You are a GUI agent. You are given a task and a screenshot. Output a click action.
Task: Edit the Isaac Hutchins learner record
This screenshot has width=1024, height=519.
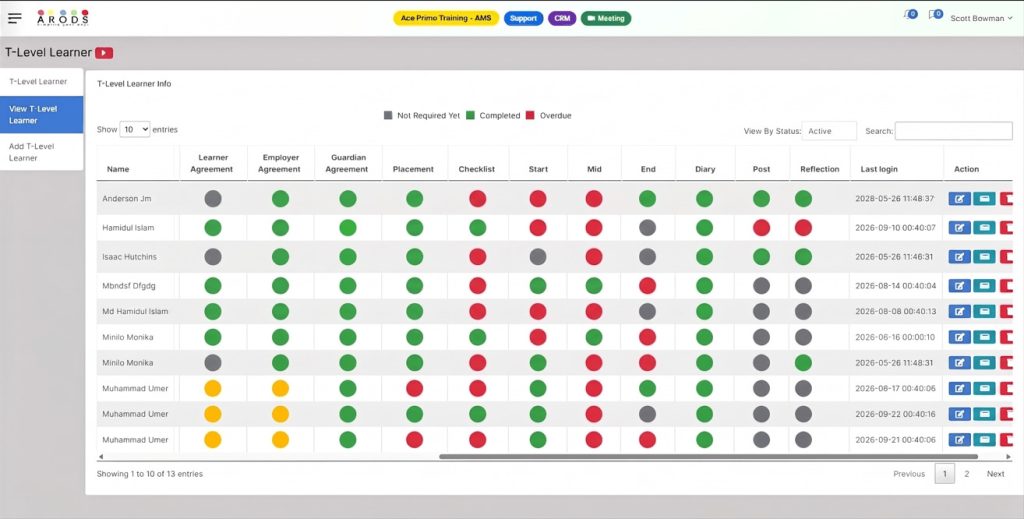(x=959, y=257)
